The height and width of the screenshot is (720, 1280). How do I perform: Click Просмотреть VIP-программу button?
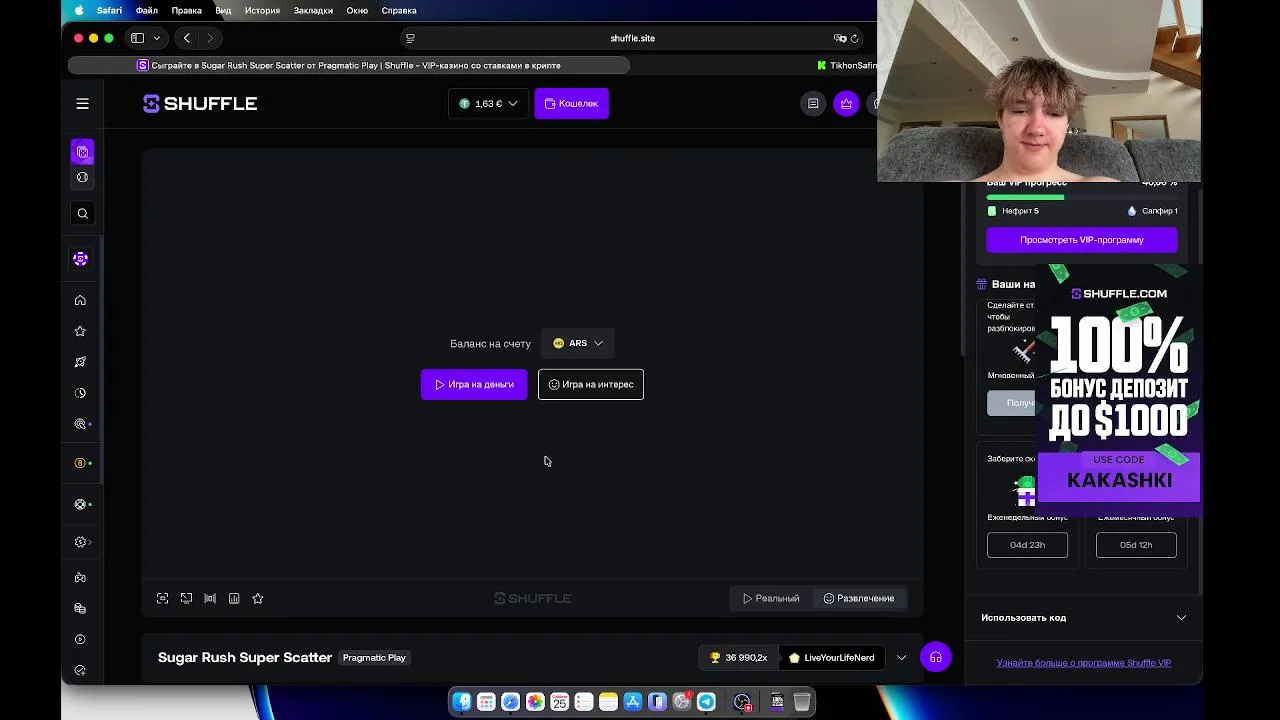click(1082, 240)
